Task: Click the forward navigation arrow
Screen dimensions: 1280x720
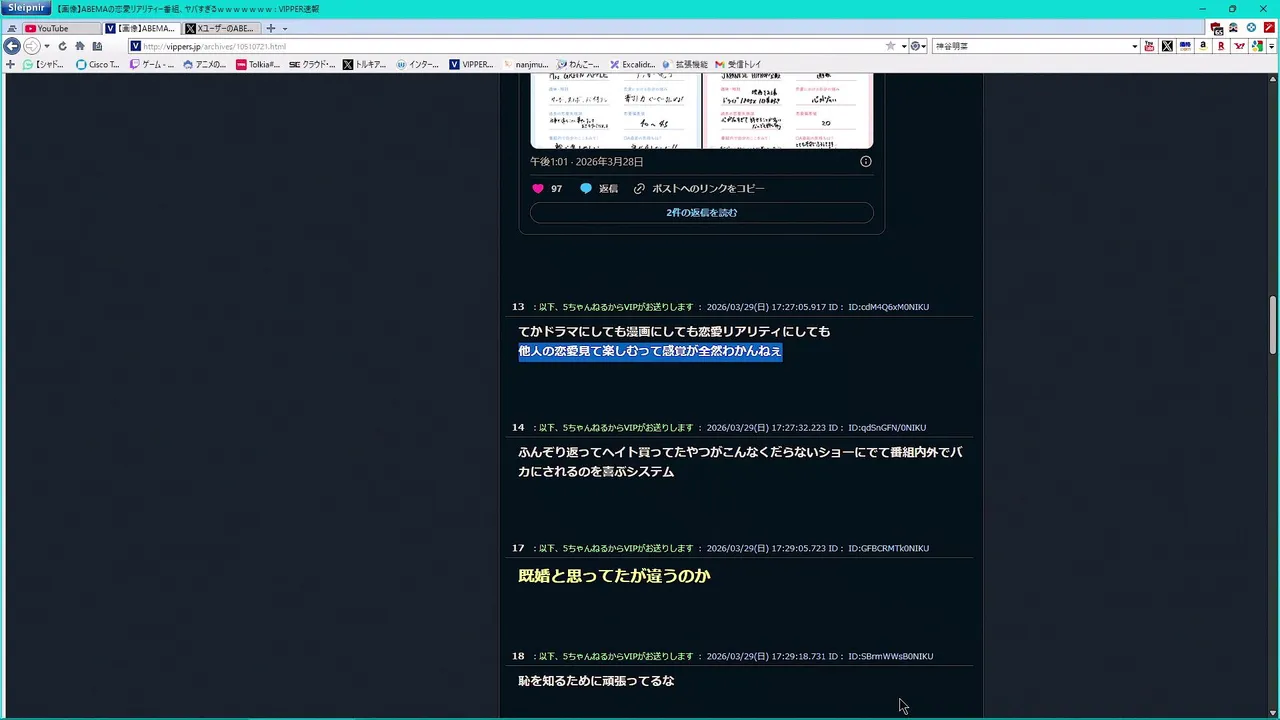Action: click(x=31, y=46)
